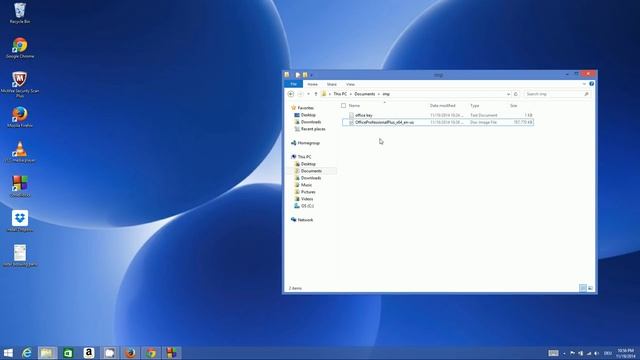This screenshot has width=640, height=360.
Task: Open Recent places in navigation pane
Action: [313, 129]
